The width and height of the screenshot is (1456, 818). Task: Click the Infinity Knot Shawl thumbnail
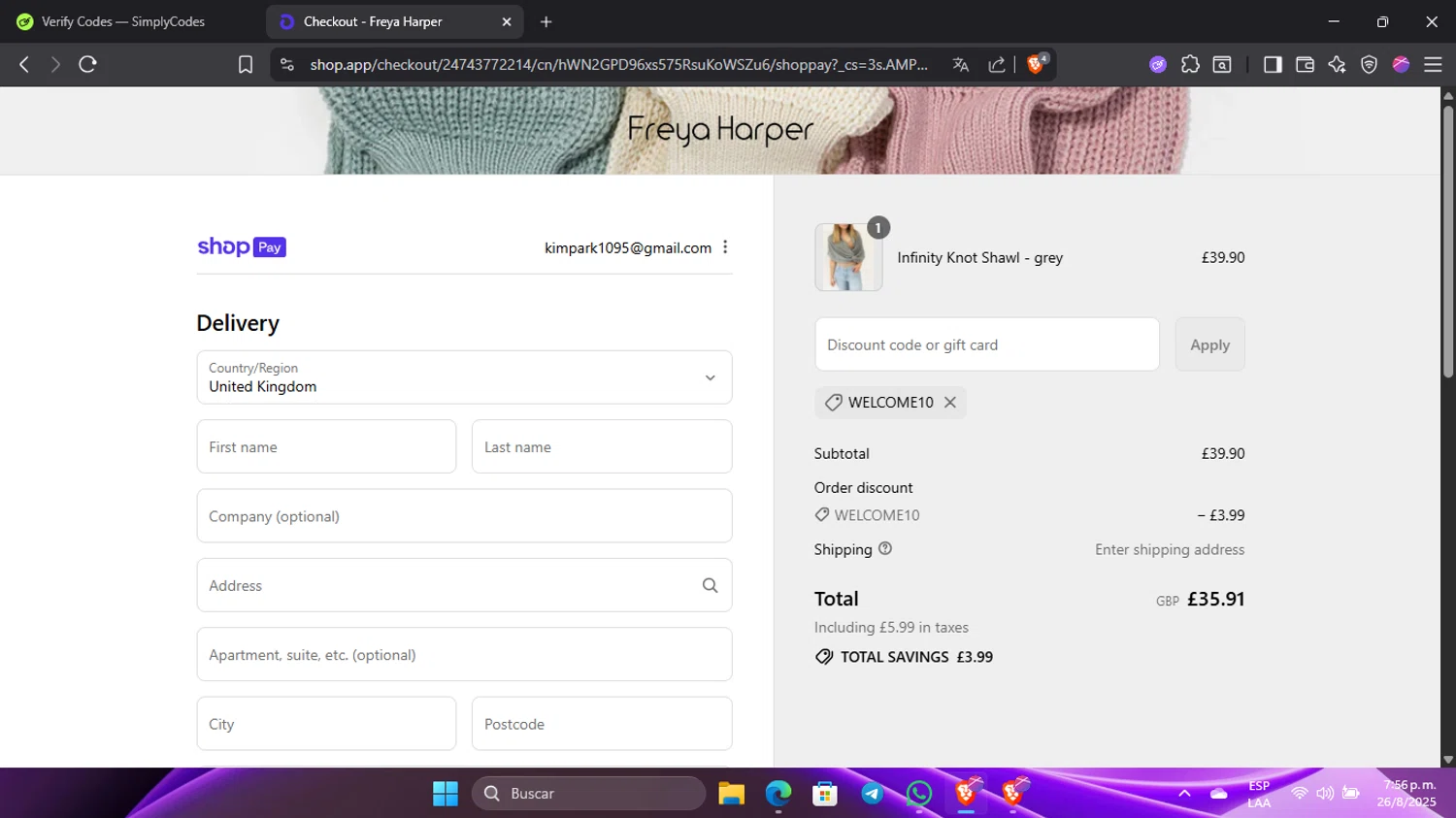[x=848, y=257]
